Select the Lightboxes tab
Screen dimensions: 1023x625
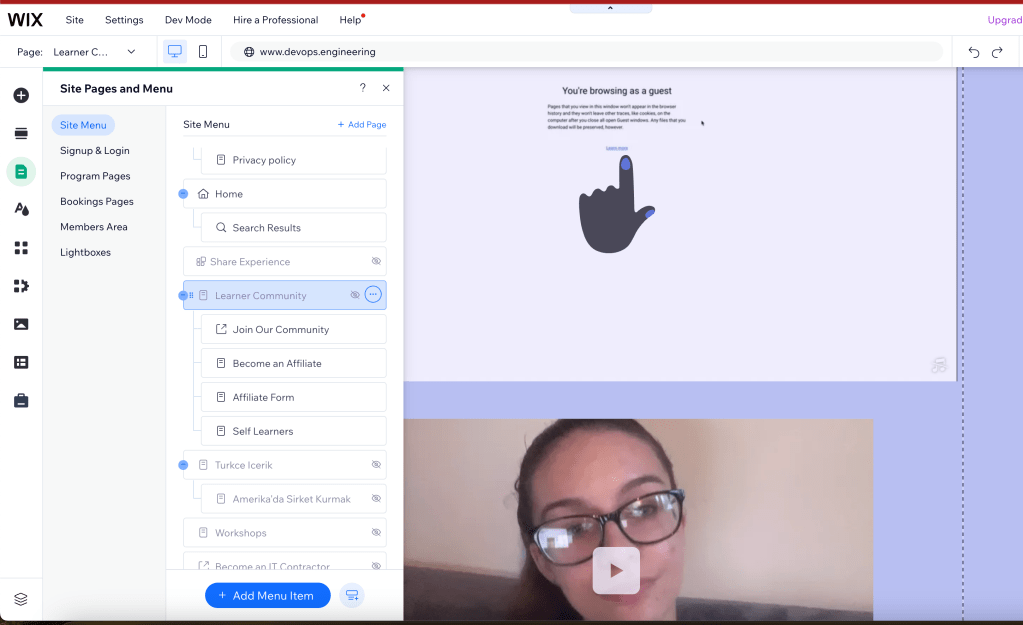coord(85,252)
